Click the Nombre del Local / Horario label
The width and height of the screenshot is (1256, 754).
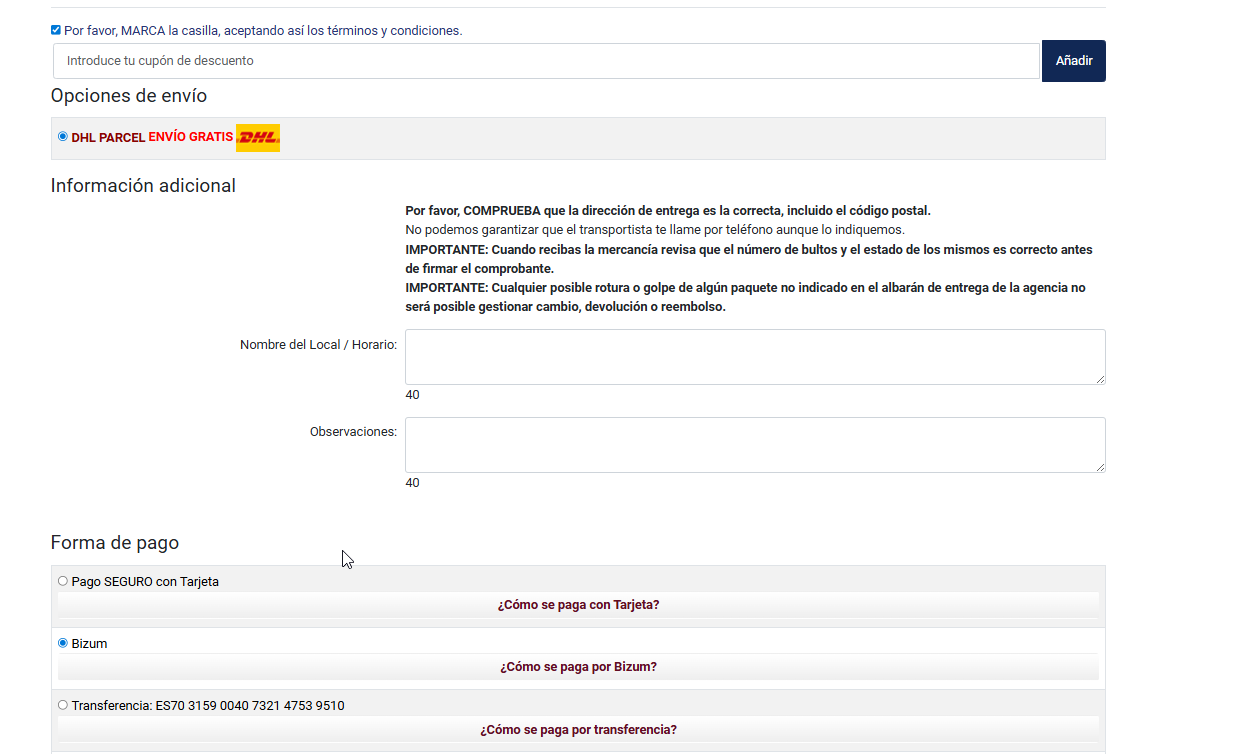click(319, 345)
